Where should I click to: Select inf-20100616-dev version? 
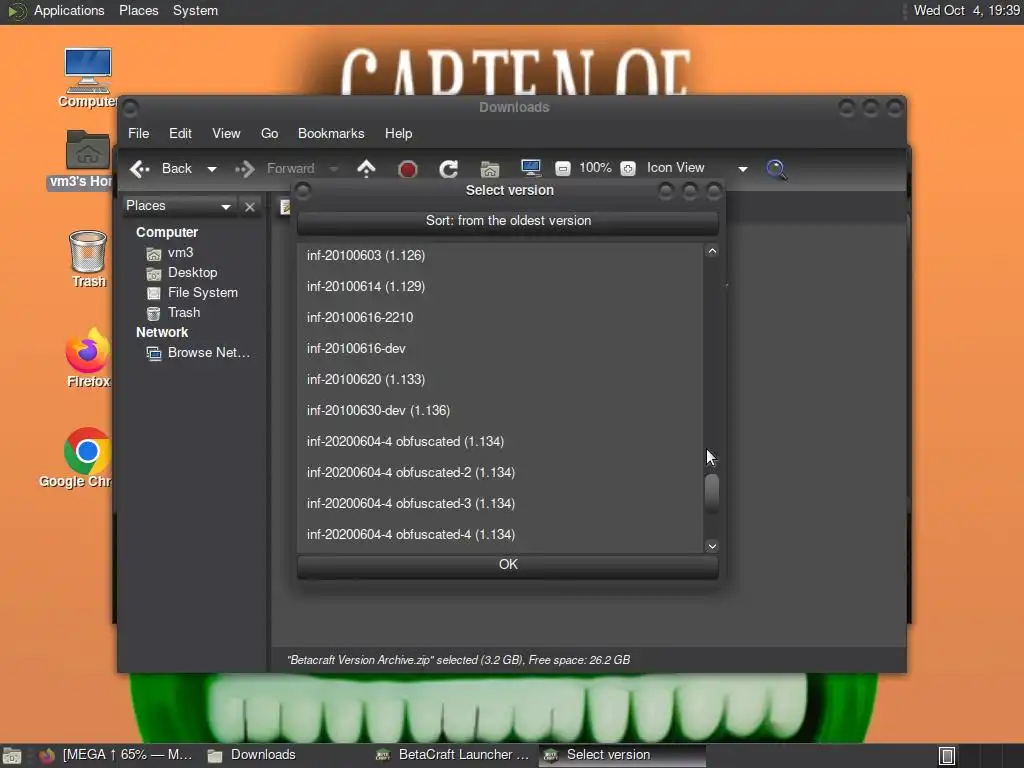point(500,349)
